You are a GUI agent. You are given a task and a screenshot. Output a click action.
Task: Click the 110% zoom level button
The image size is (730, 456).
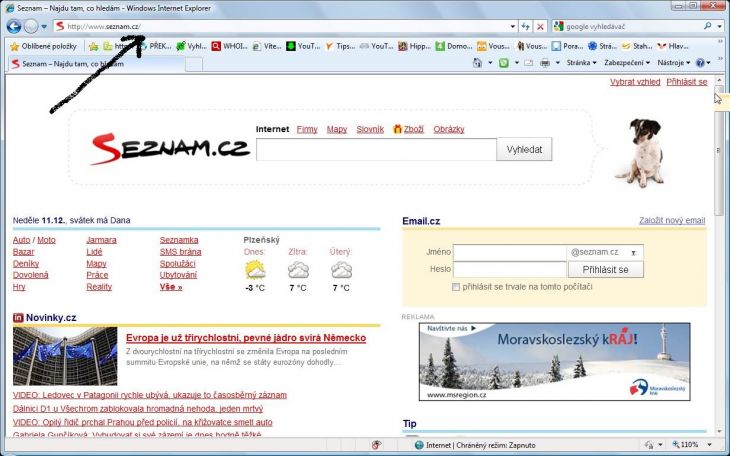coord(686,445)
